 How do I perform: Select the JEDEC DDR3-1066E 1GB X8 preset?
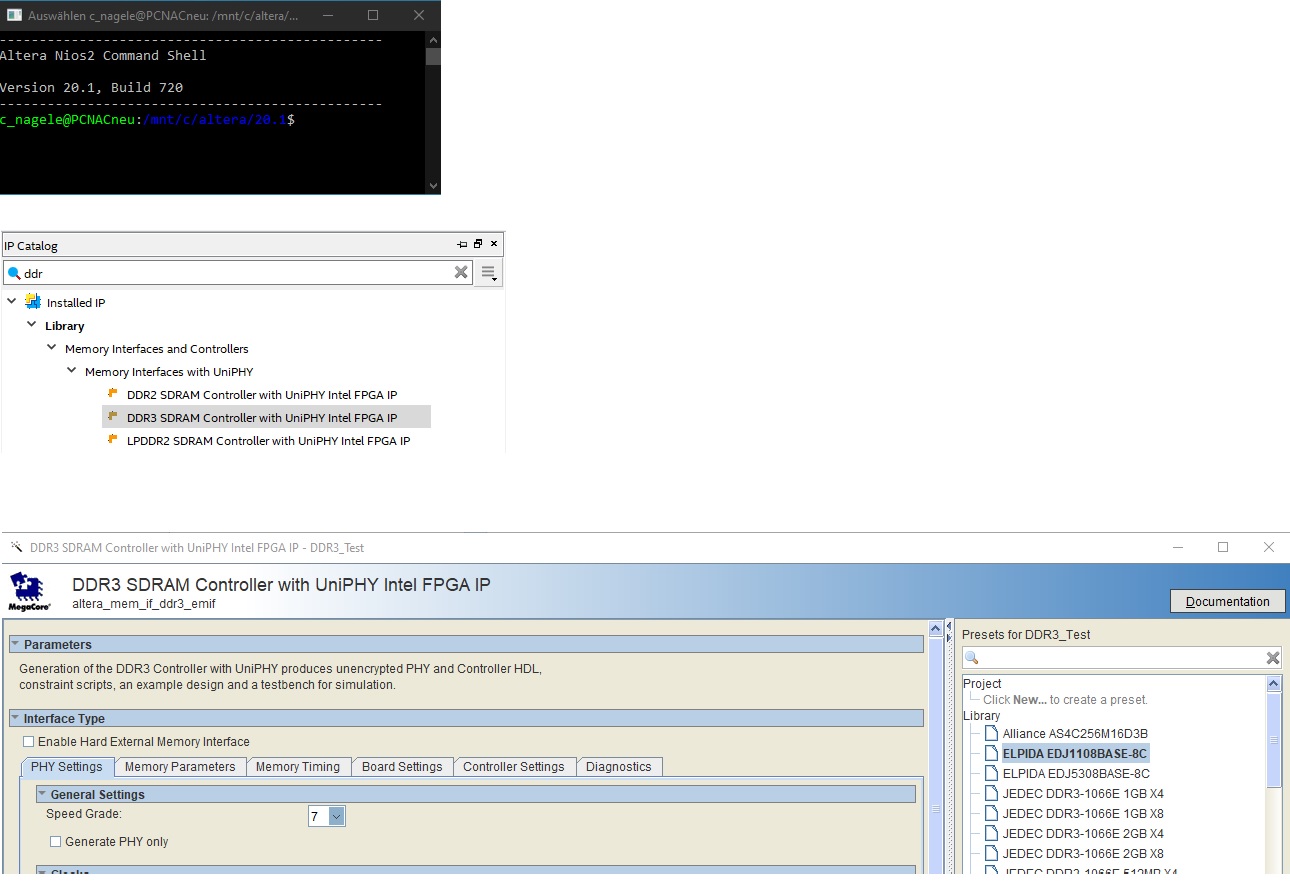1083,814
